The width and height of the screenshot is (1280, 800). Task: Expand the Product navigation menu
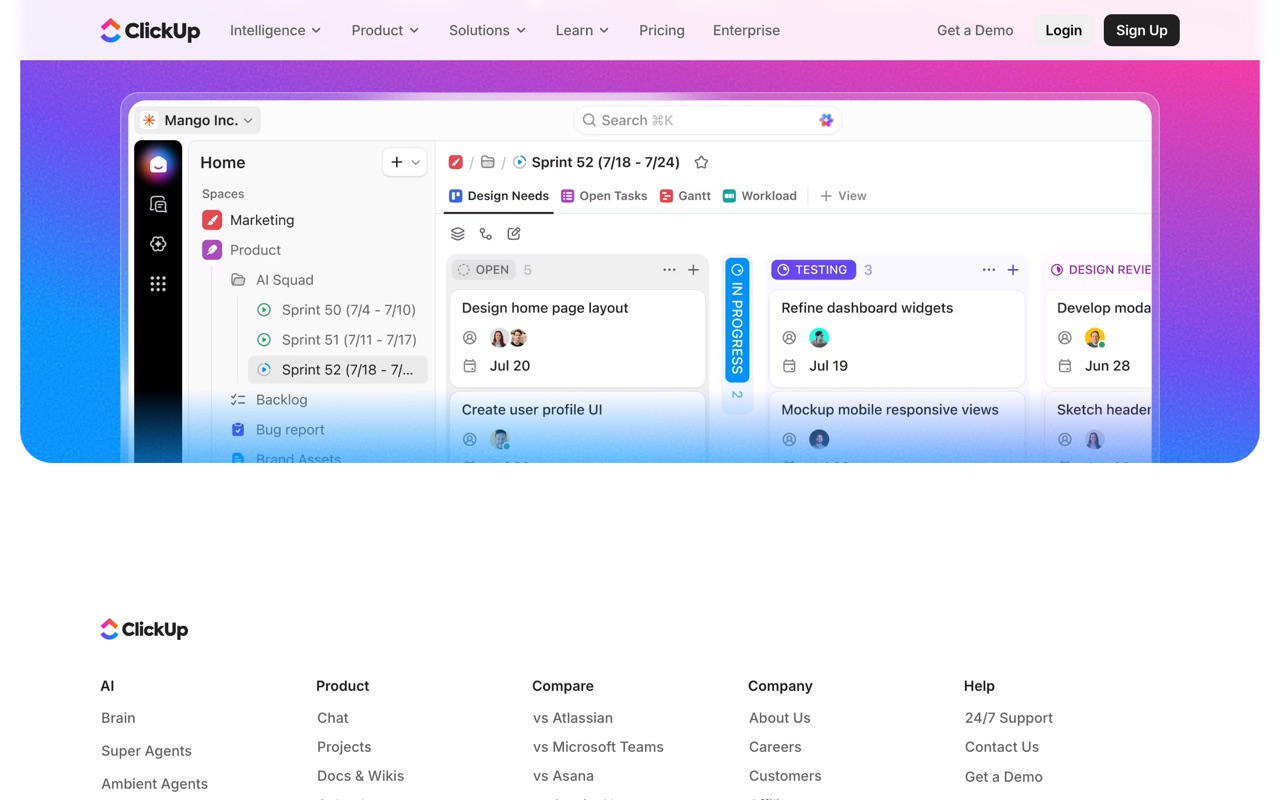[385, 31]
